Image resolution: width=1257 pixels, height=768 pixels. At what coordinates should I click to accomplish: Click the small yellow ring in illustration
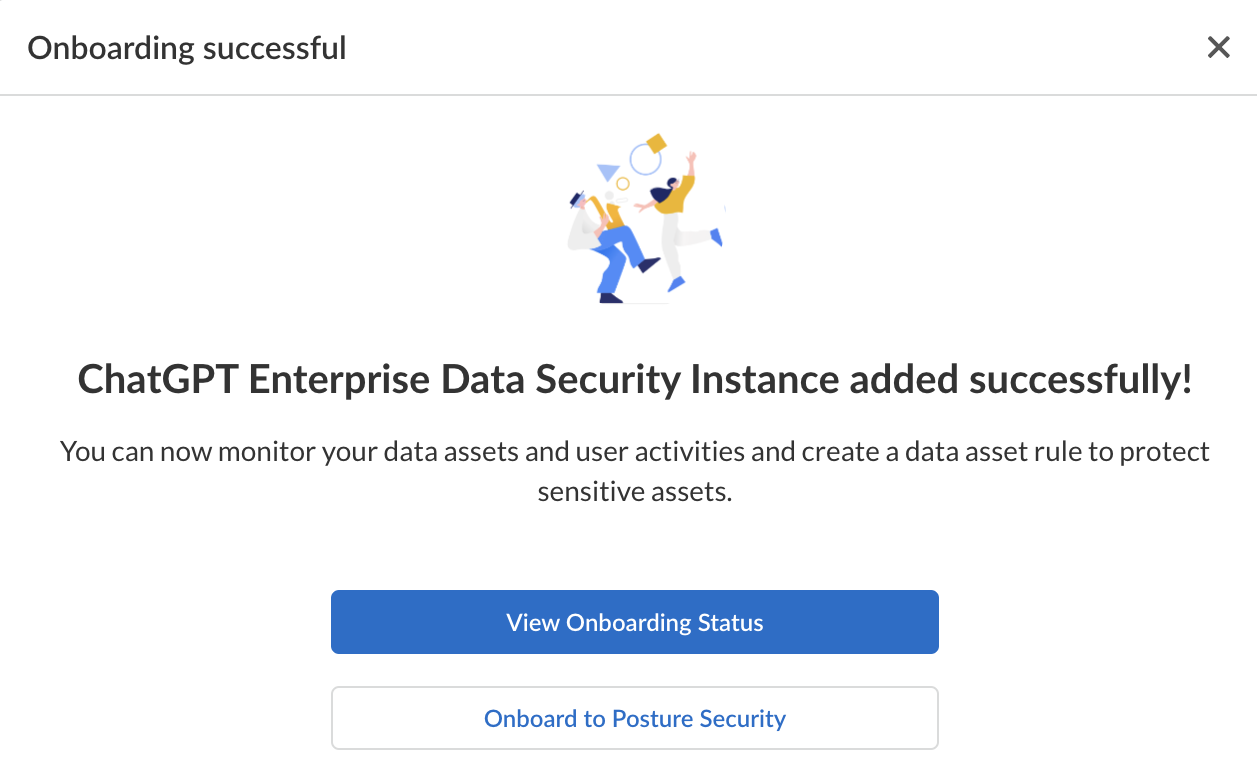[x=622, y=184]
